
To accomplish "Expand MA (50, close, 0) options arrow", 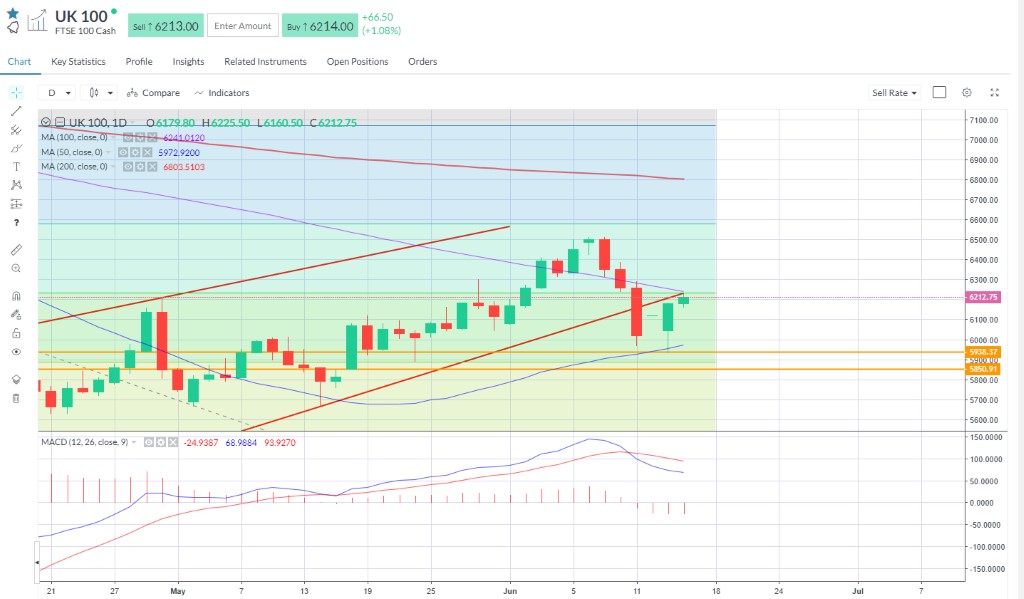I will 108,152.
